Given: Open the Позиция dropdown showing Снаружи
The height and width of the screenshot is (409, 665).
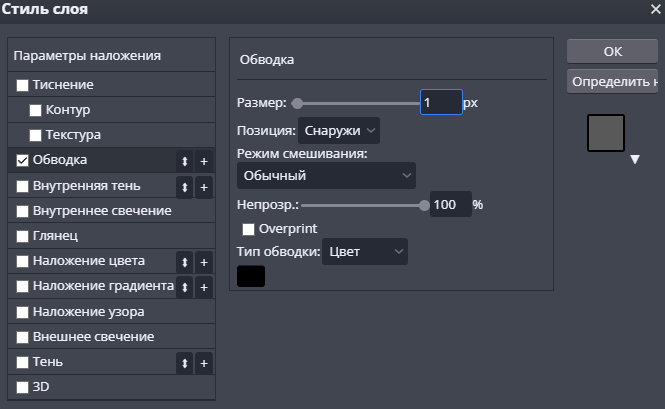Looking at the screenshot, I should pos(339,130).
